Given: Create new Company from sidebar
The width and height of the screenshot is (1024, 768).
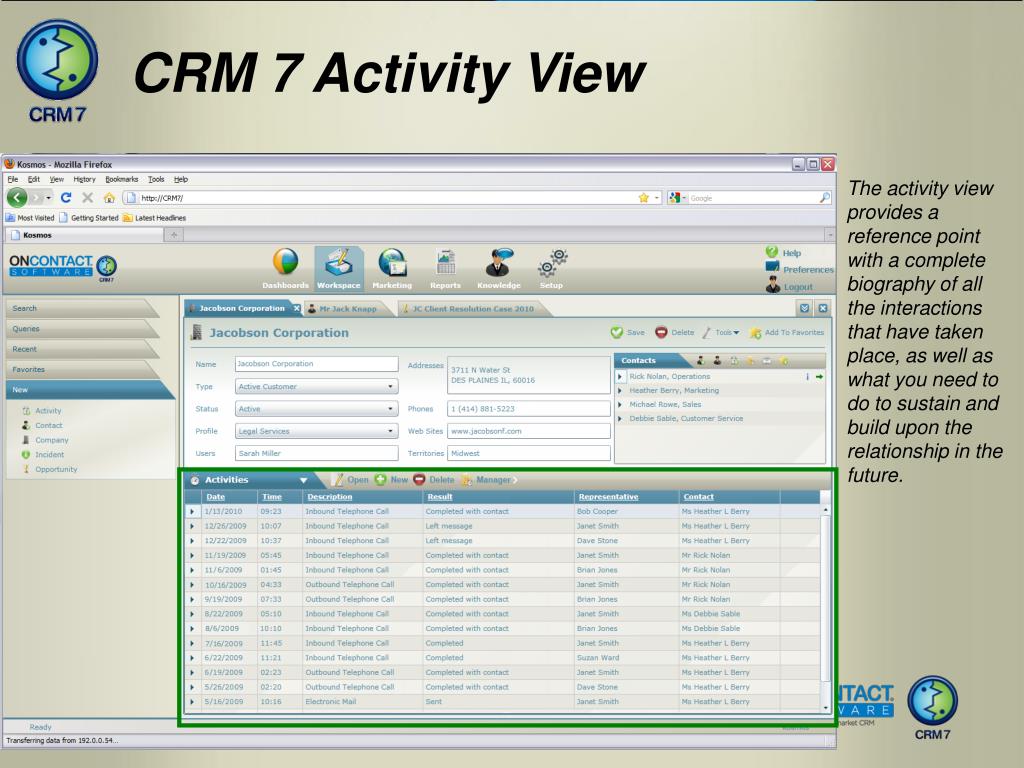Looking at the screenshot, I should click(x=46, y=440).
